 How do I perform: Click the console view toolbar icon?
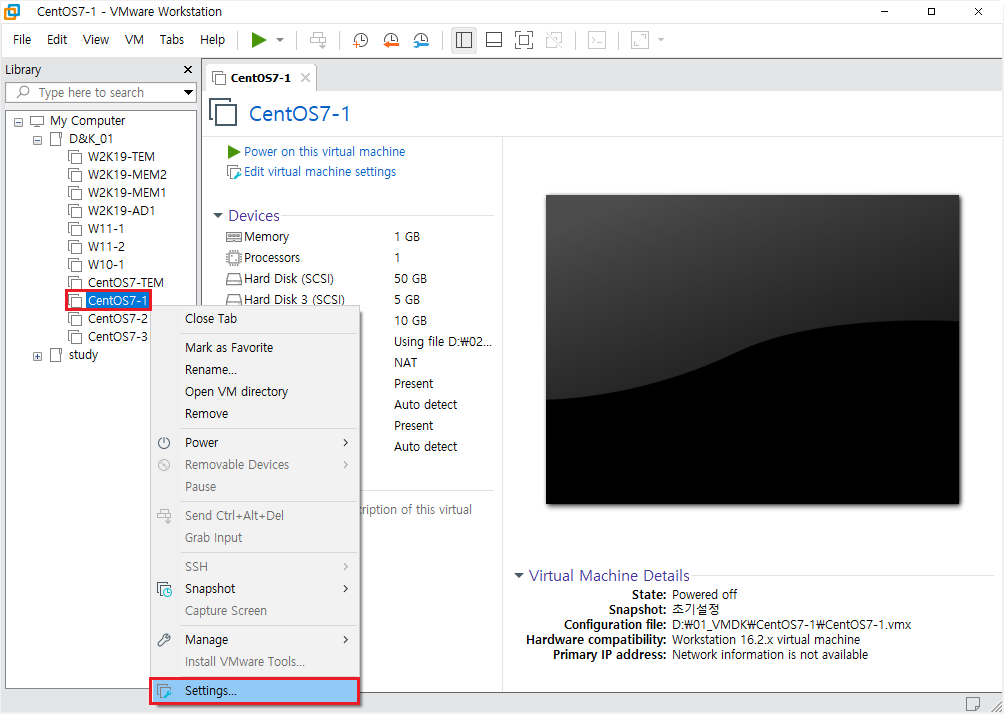(597, 40)
